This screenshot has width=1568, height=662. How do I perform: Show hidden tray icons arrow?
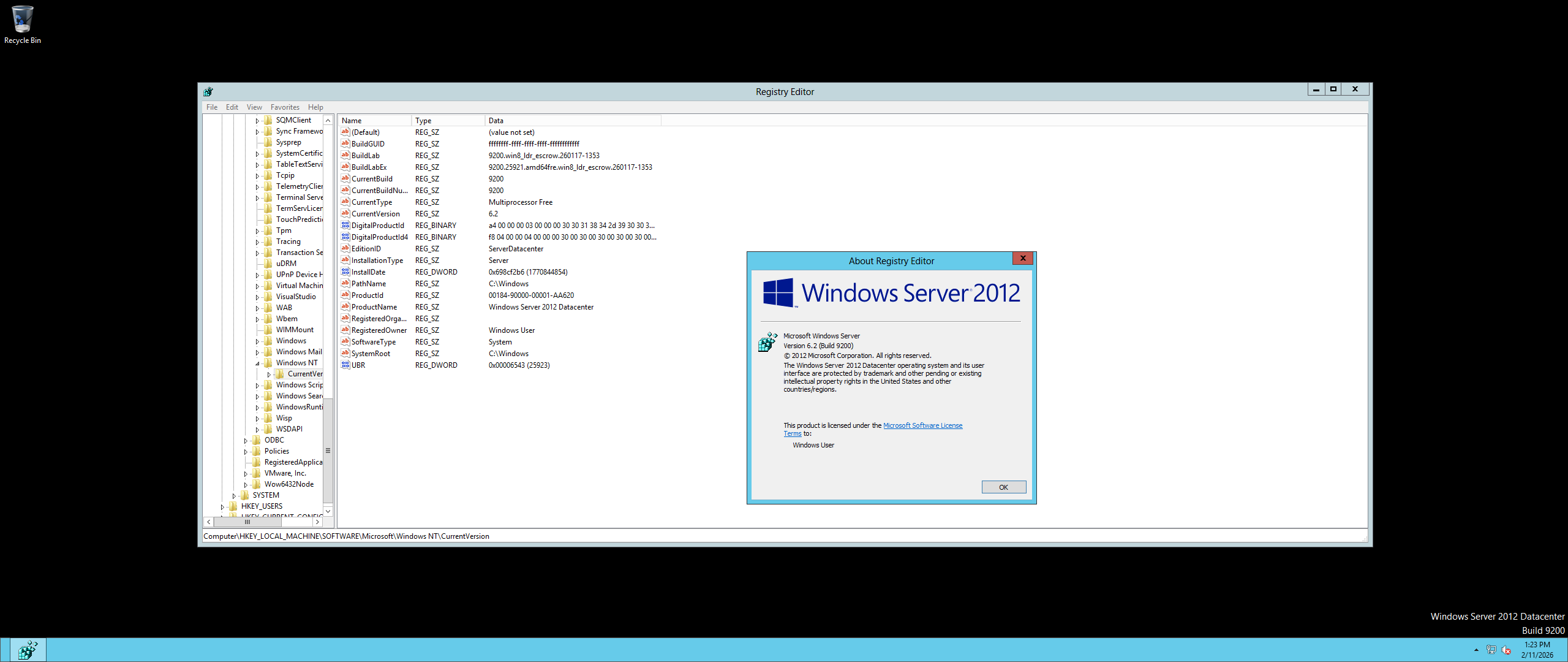(1476, 650)
